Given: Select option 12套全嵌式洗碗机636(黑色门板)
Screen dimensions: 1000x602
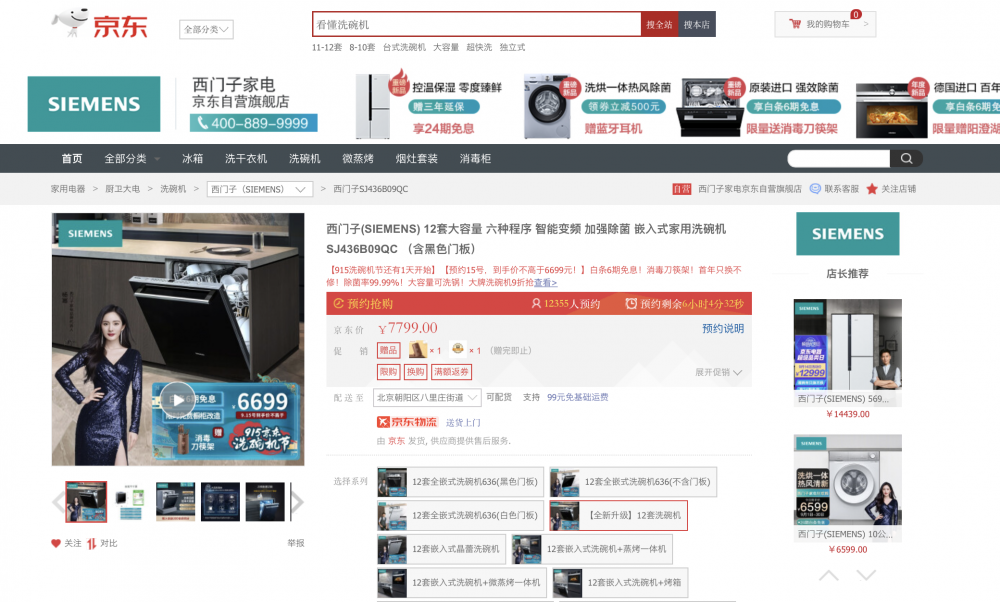Looking at the screenshot, I should [x=460, y=481].
